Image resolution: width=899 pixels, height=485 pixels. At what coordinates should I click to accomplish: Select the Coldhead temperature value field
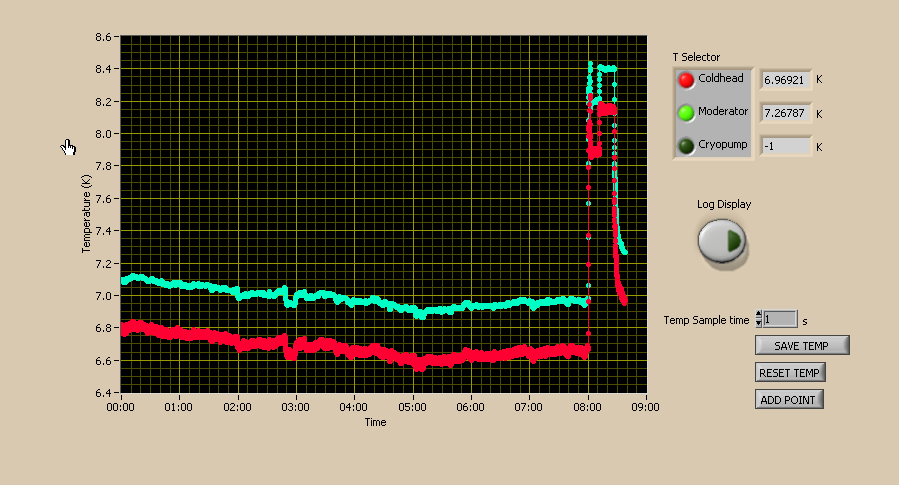tap(785, 80)
